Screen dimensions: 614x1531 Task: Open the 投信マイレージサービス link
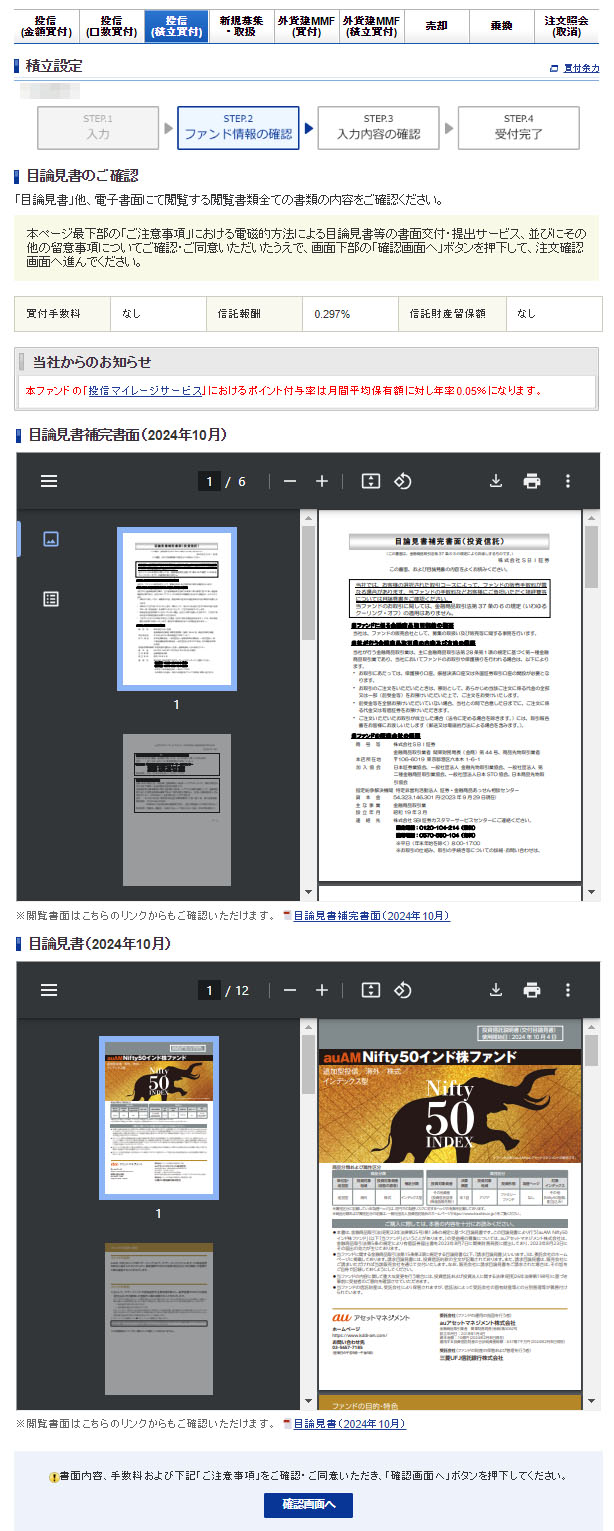[145, 391]
